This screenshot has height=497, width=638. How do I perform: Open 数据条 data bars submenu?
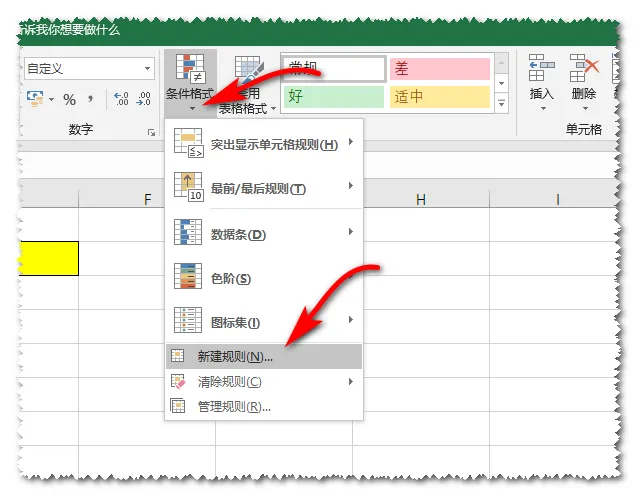(264, 233)
